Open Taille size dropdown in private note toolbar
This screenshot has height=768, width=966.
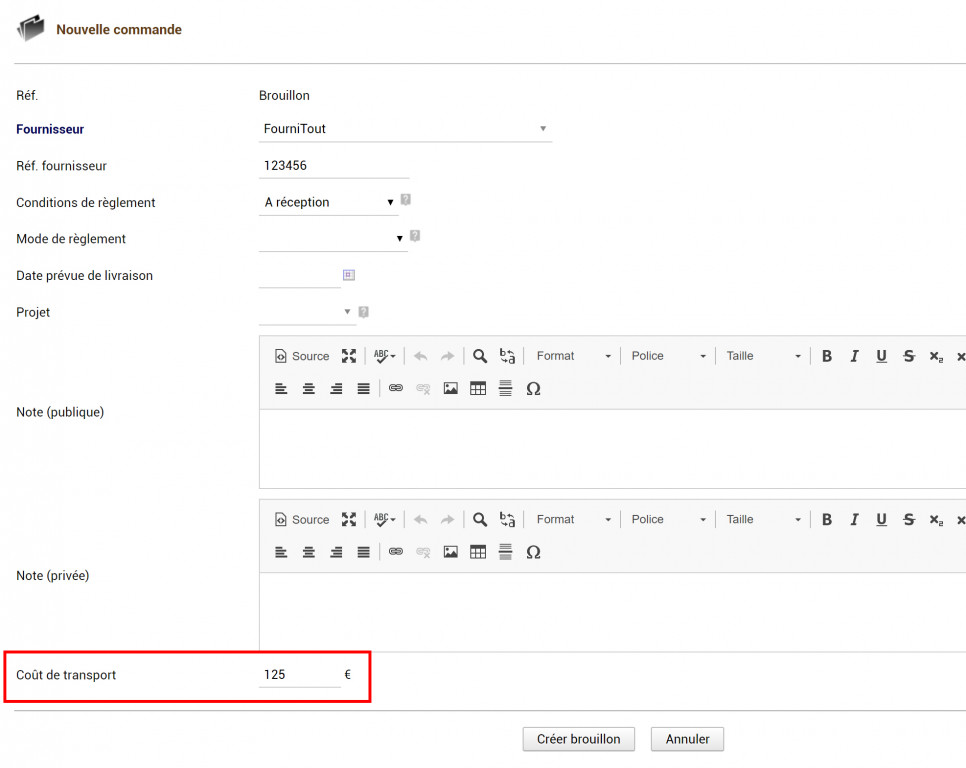click(763, 520)
